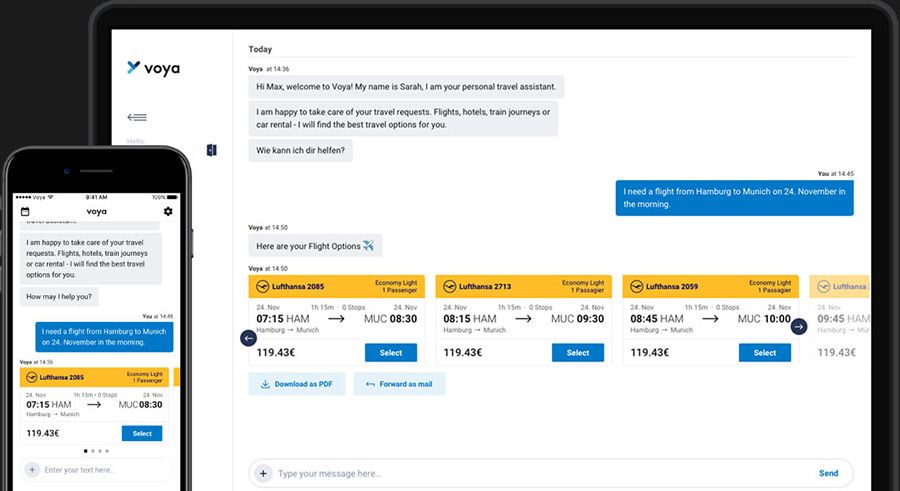Click Forward as mail button
Screen dimensions: 900x491
click(x=399, y=384)
